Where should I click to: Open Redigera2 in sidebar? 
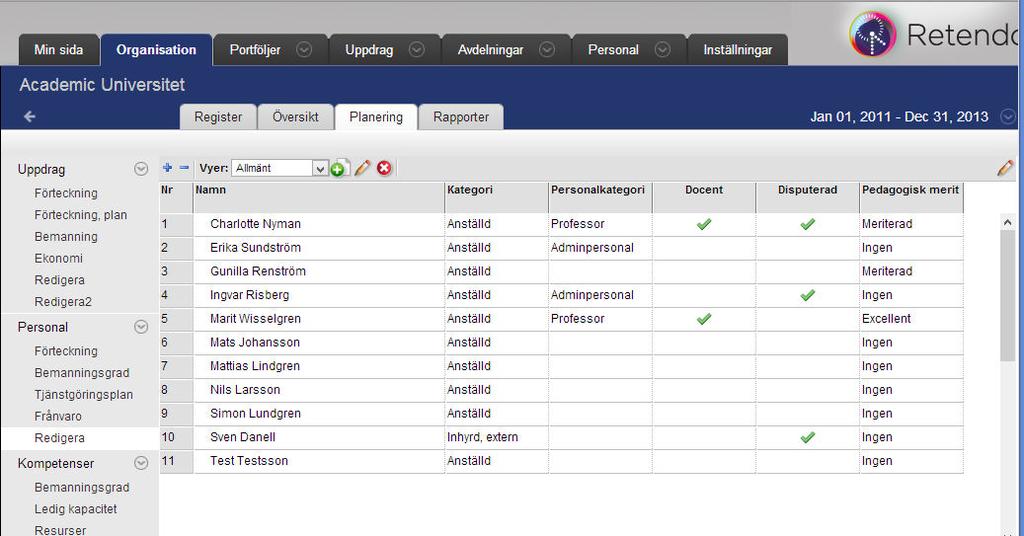coord(63,302)
